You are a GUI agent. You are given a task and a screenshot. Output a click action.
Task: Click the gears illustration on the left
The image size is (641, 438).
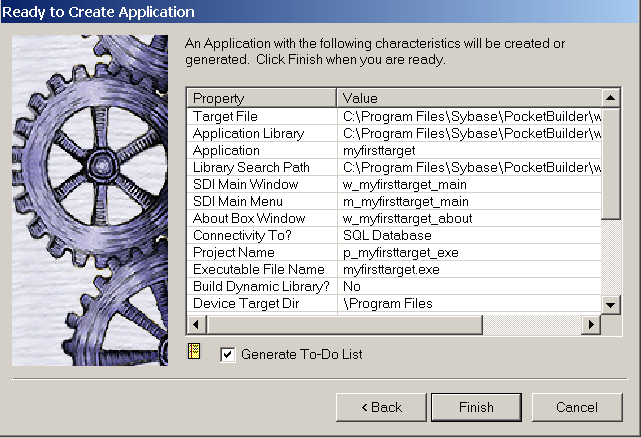(x=90, y=200)
